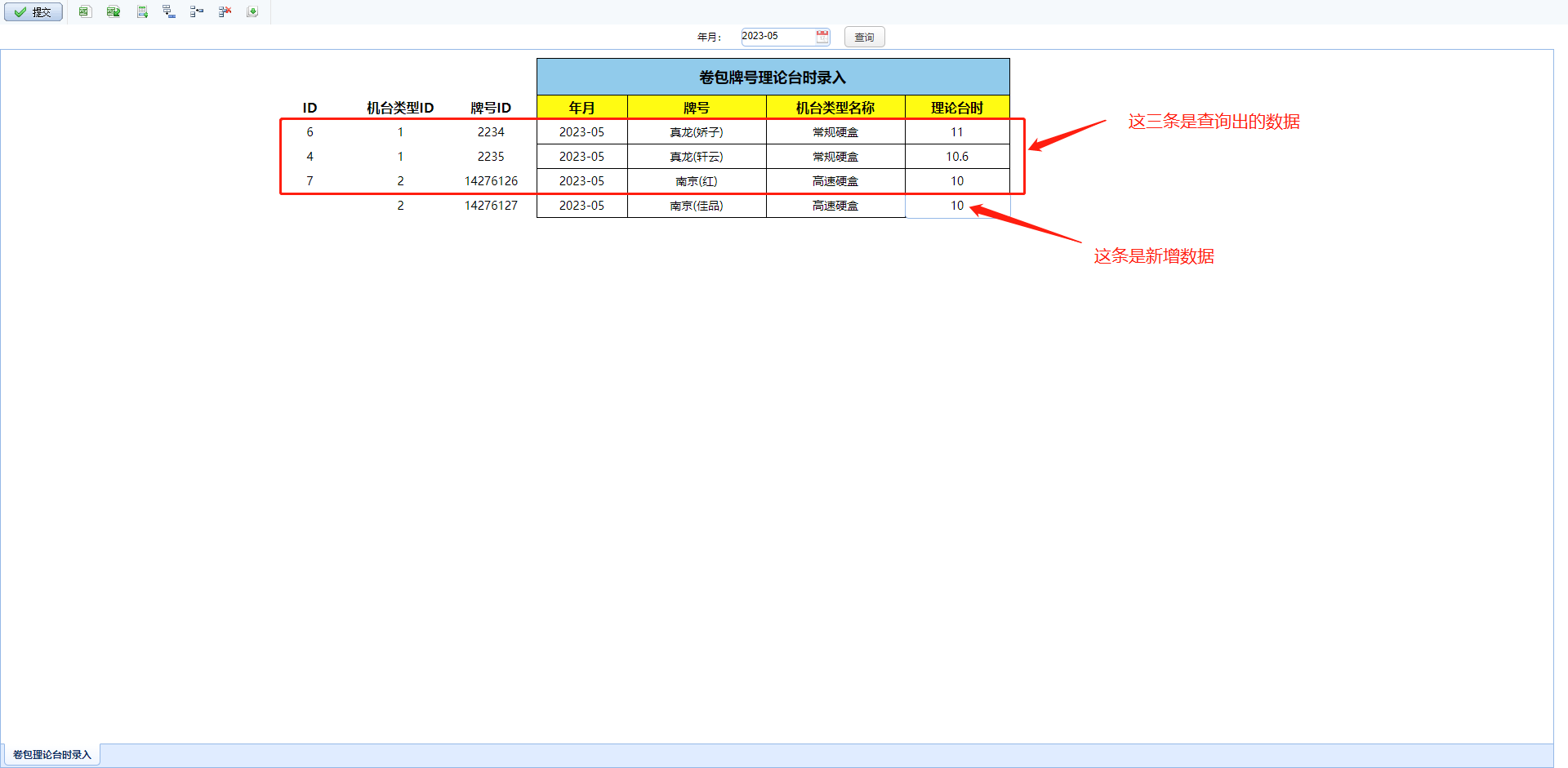
Task: Click 2023-05 in the 真龙(娇子) row
Action: [582, 132]
